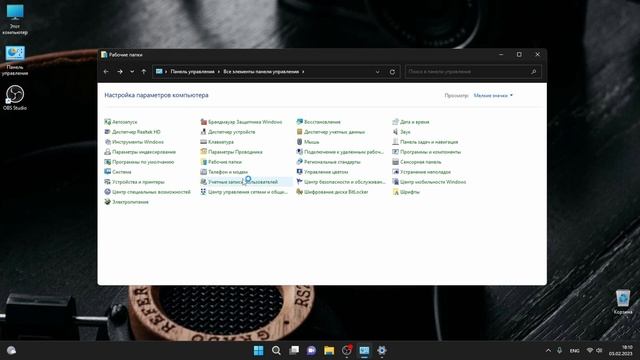Open Диспетчер Realtek HD
640x360 pixels.
coord(133,132)
